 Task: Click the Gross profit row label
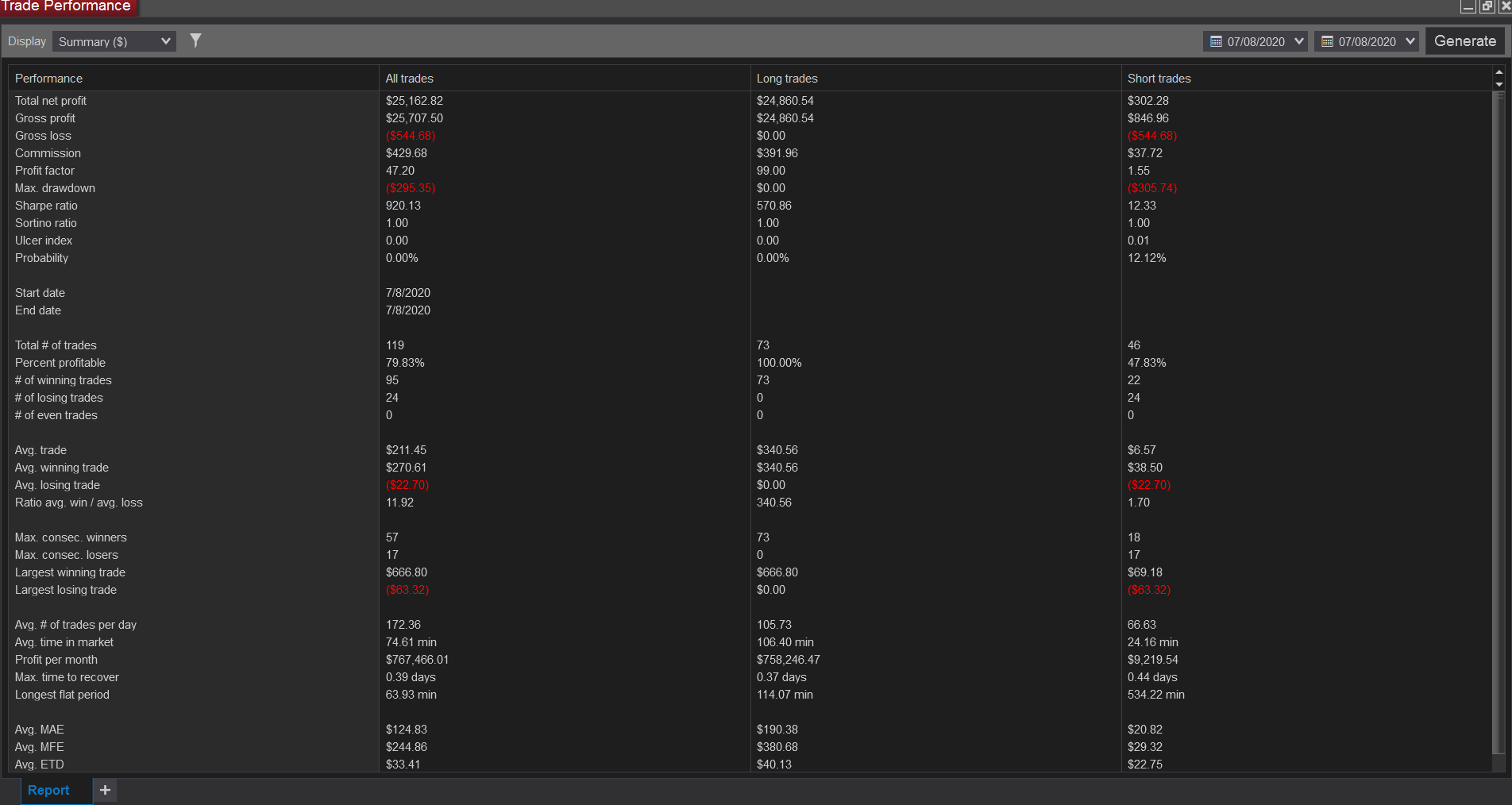click(45, 118)
